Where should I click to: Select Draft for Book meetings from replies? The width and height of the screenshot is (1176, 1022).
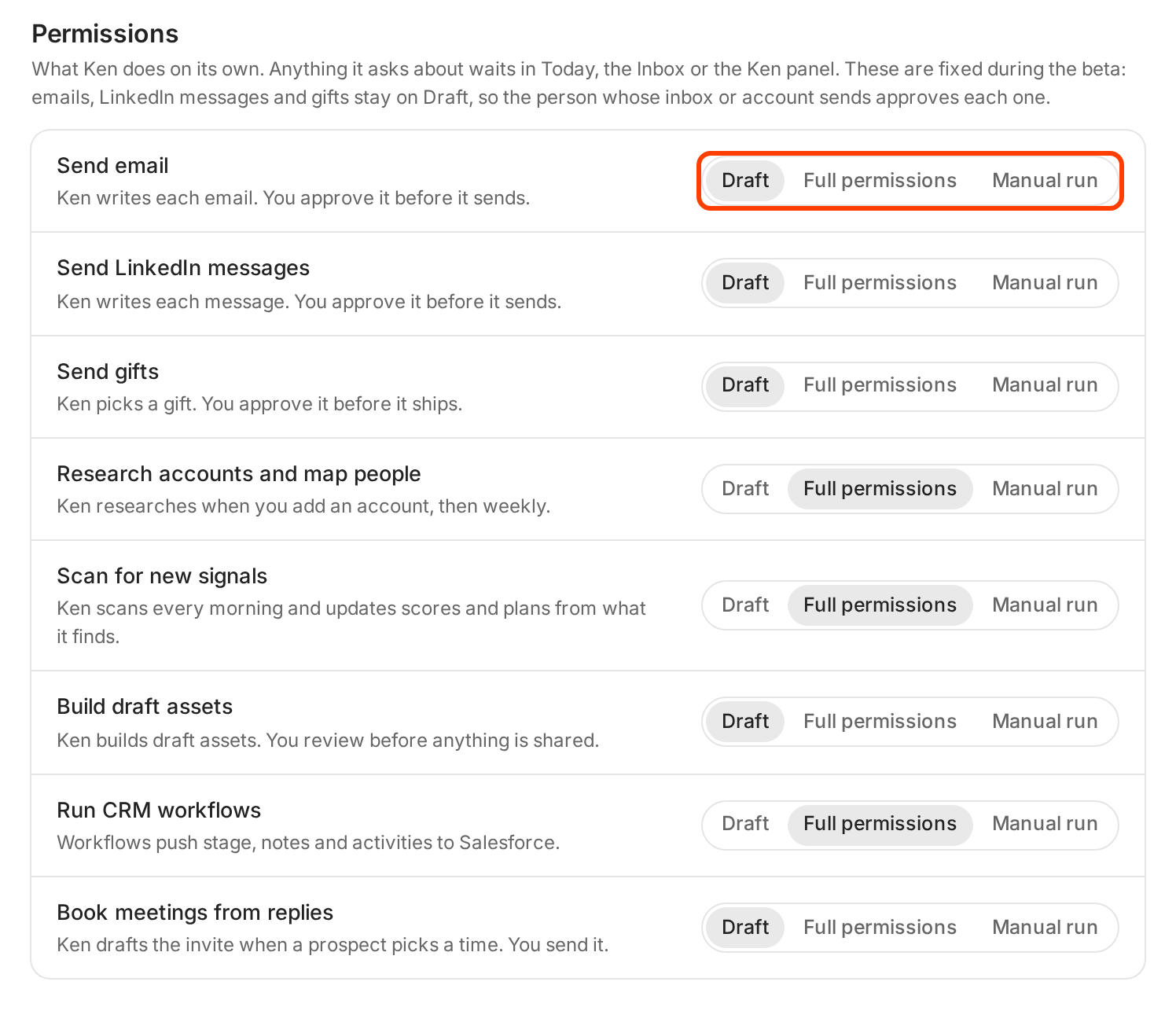click(745, 928)
